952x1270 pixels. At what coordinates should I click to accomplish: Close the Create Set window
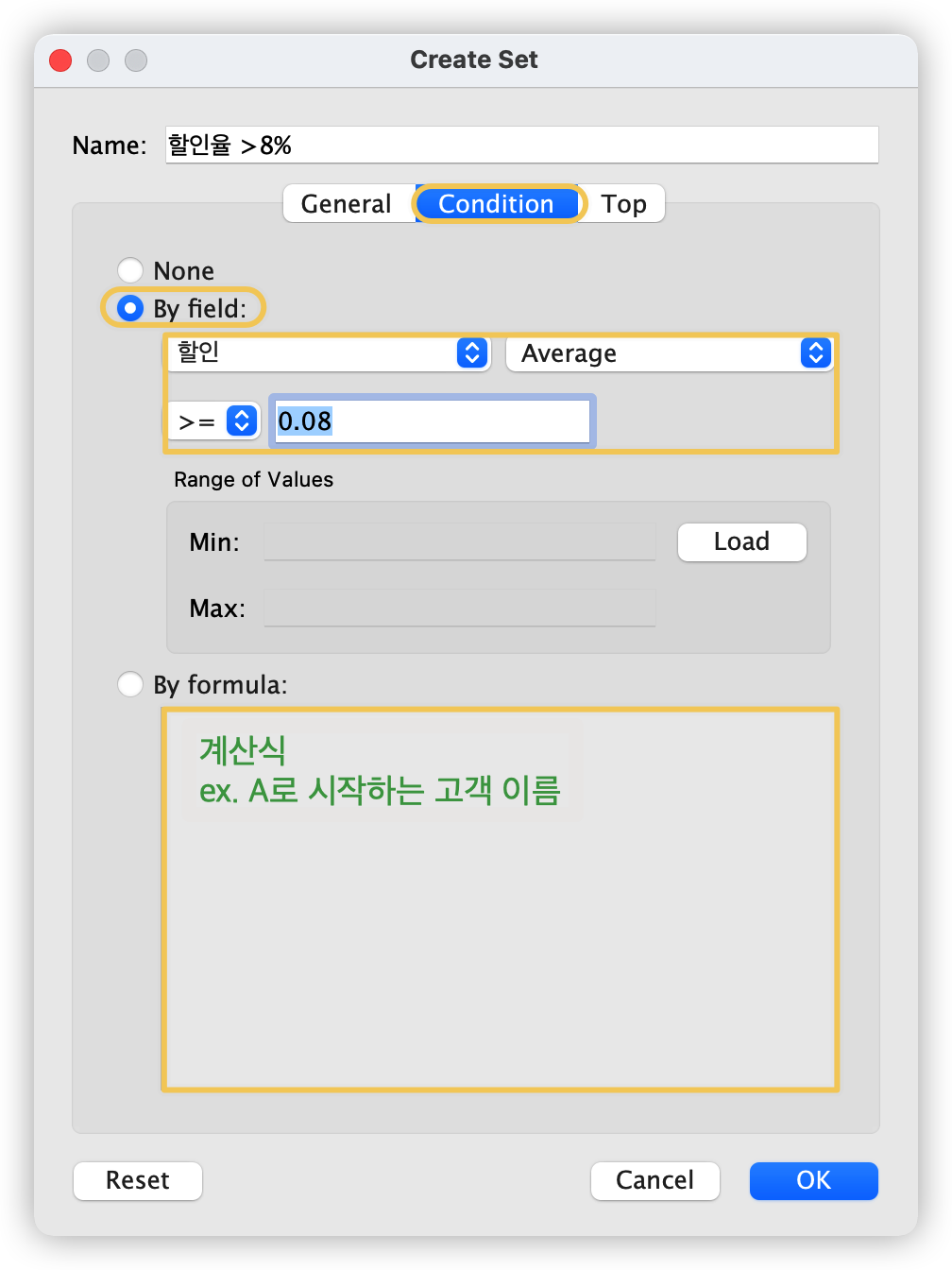point(60,60)
